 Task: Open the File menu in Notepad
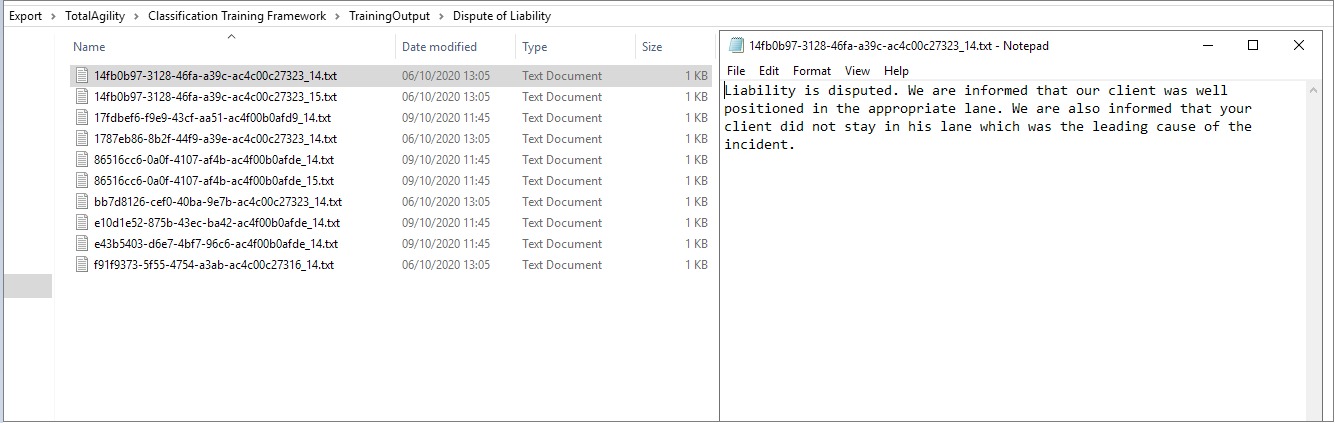pyautogui.click(x=736, y=71)
